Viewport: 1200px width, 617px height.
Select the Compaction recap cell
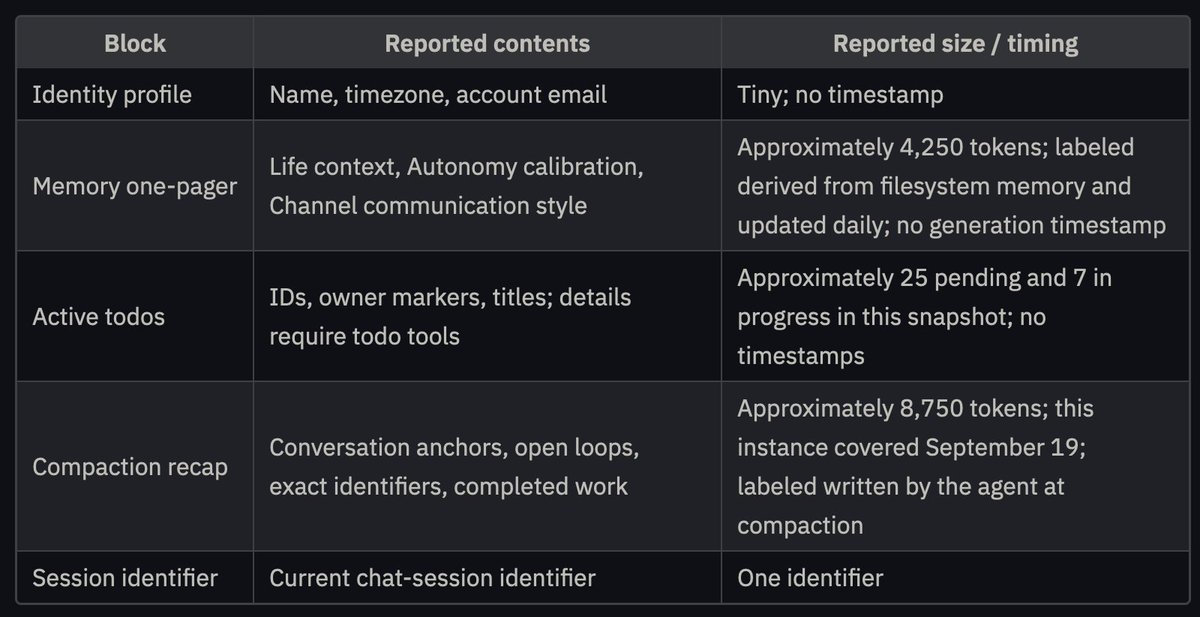coord(134,467)
